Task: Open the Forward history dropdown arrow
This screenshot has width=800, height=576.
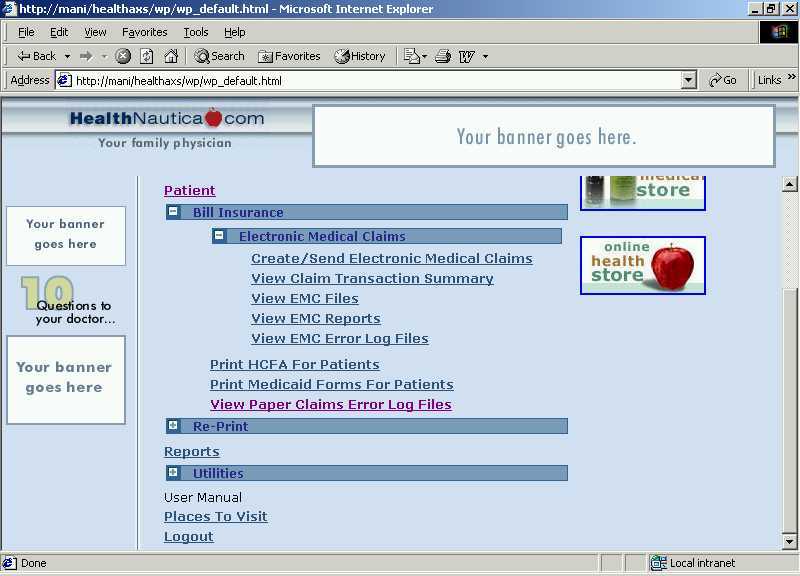Action: coord(104,56)
